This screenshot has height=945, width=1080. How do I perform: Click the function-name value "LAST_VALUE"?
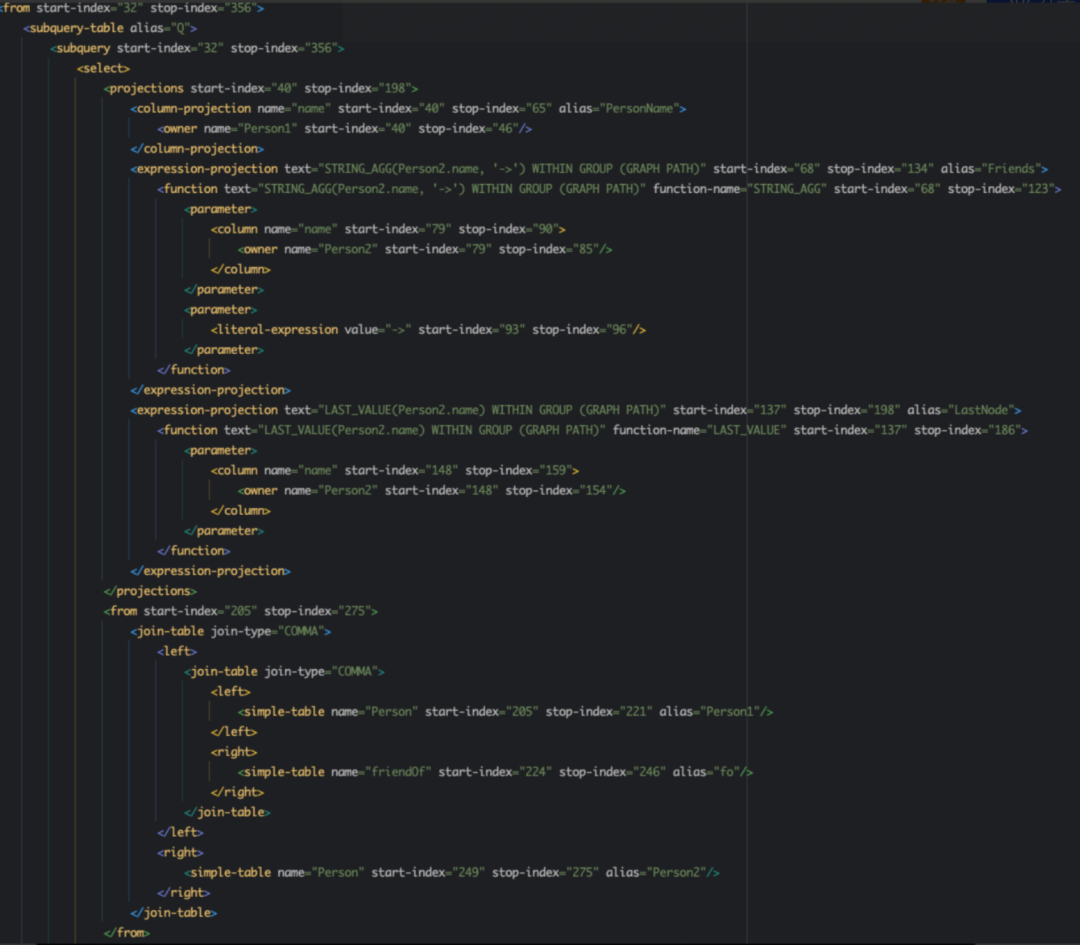click(747, 430)
